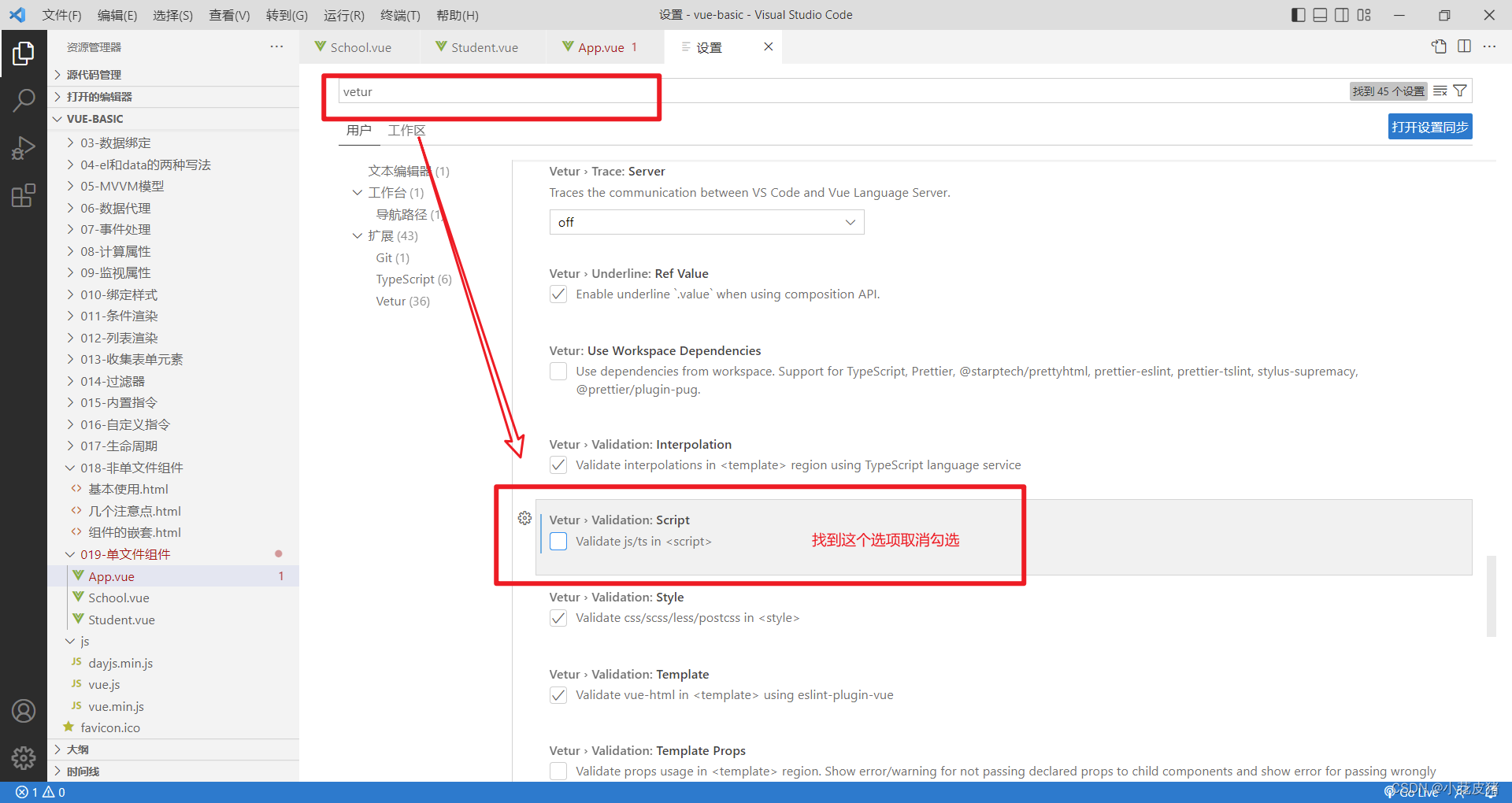
Task: Expand the 时间线 section
Action: (x=173, y=772)
